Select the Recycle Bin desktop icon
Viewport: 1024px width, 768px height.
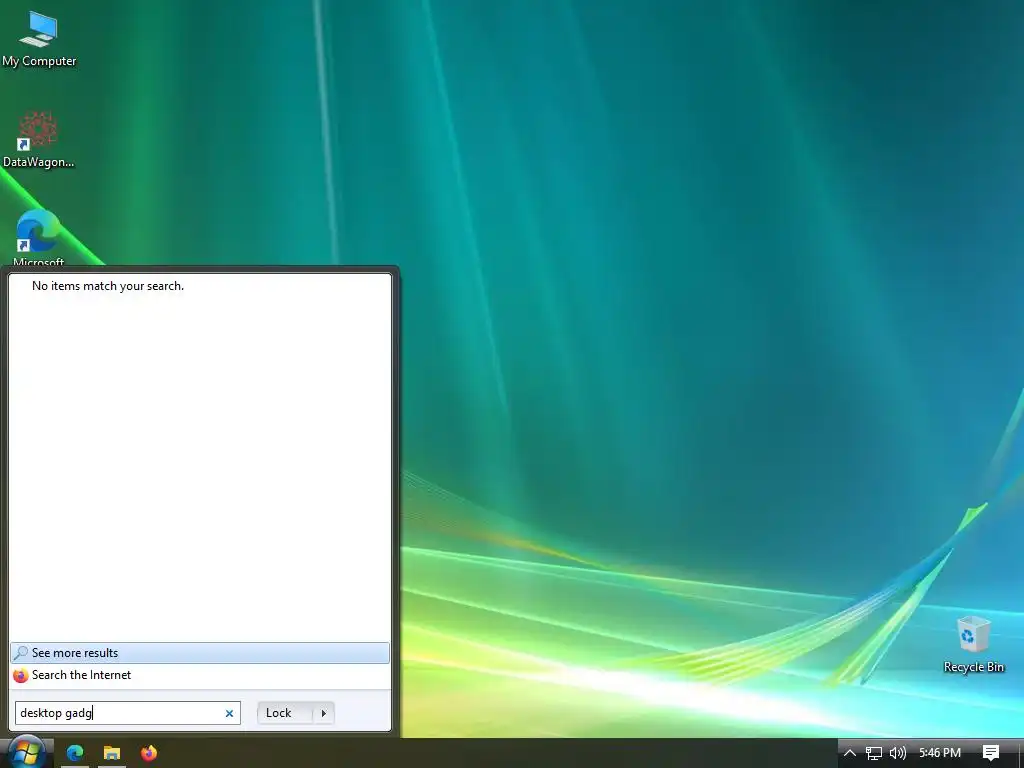(973, 644)
